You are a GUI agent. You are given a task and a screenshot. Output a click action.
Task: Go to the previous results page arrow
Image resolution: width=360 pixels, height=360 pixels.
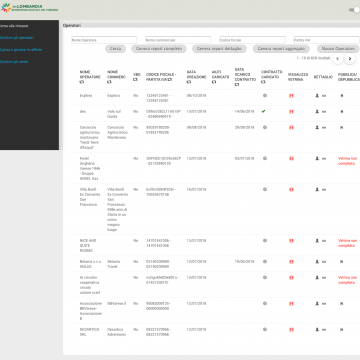(x=337, y=59)
